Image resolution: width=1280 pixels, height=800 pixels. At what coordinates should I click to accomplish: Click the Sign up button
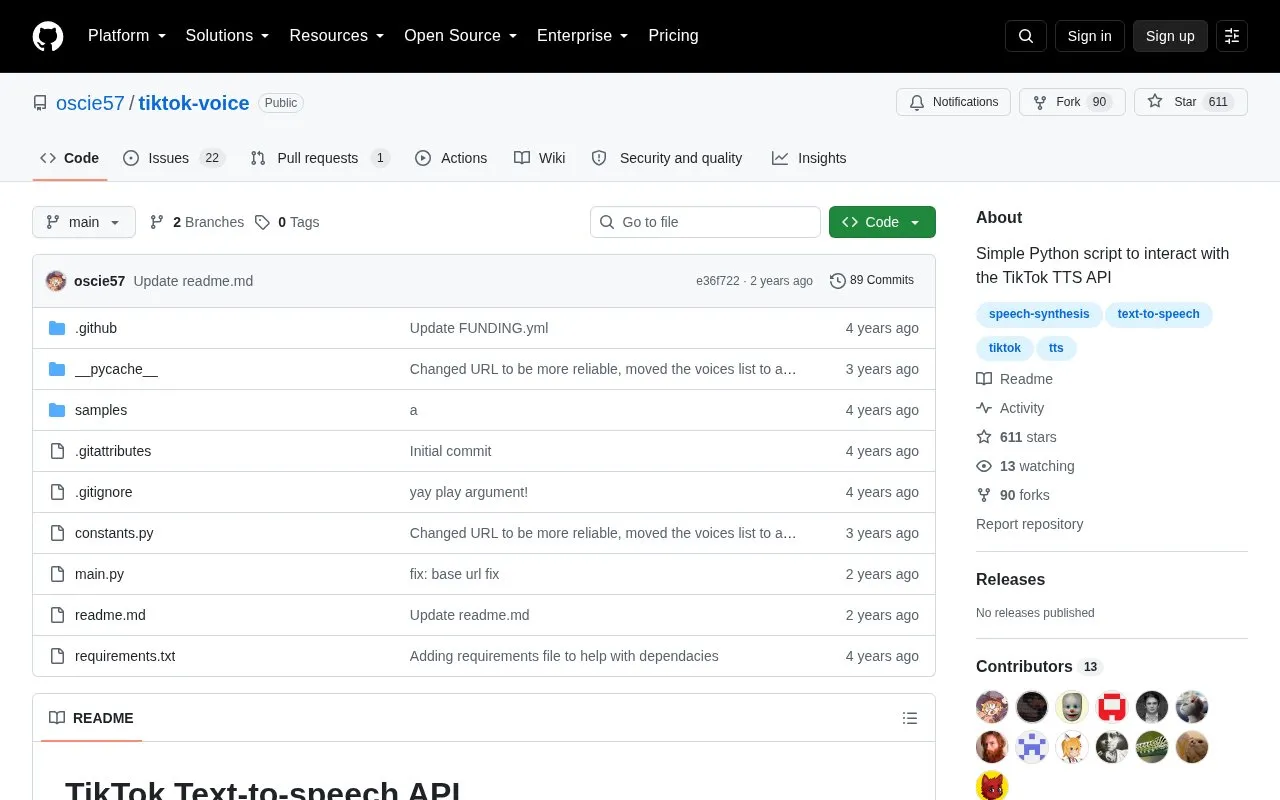(1170, 36)
